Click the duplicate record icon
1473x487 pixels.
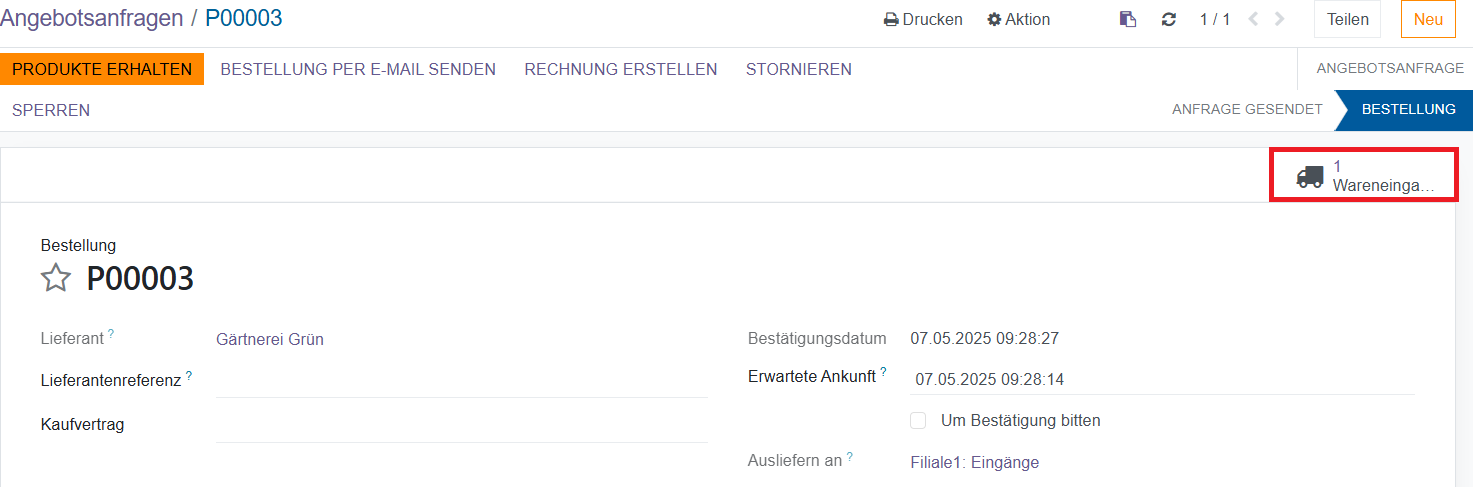pos(1128,20)
